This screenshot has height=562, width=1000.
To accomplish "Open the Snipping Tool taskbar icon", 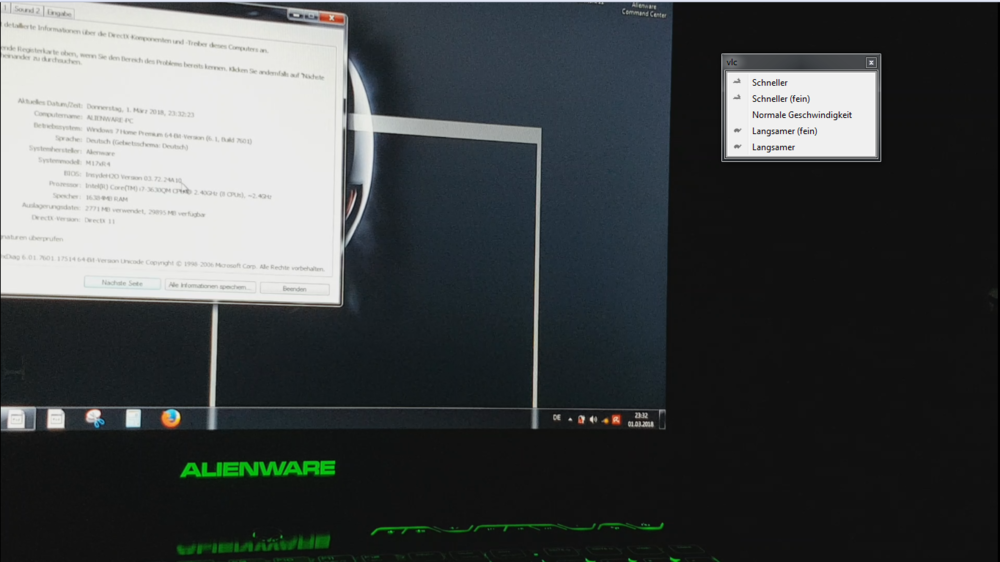I will [x=95, y=419].
